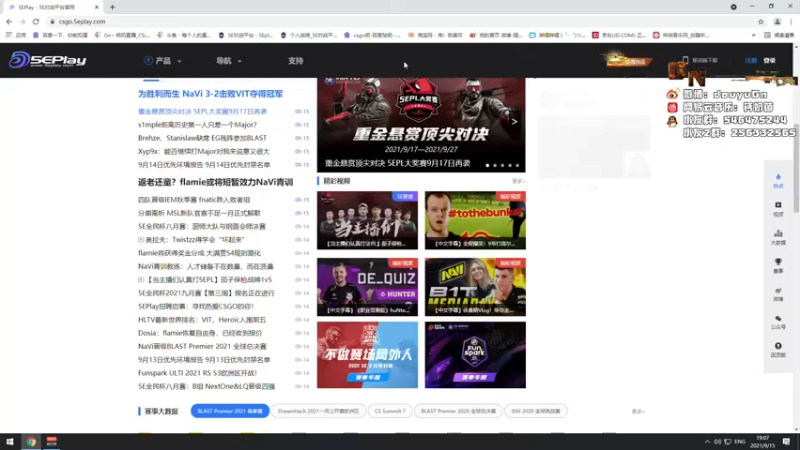Click the 重金悬赏顶尖对决 main banner
This screenshot has height=450, width=800.
(421, 124)
